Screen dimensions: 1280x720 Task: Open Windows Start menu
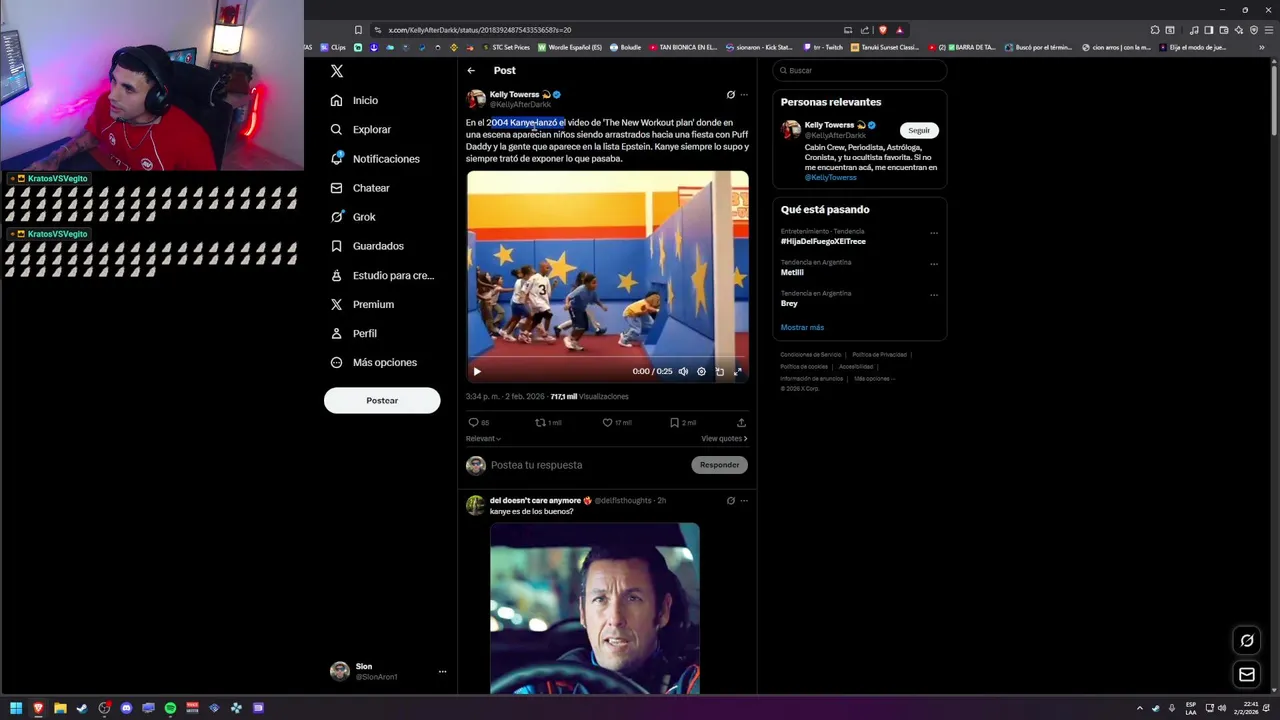[16, 708]
